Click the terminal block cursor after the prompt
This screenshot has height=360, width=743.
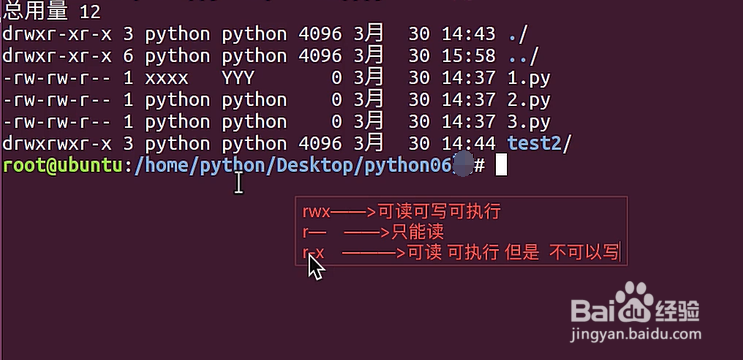501,166
